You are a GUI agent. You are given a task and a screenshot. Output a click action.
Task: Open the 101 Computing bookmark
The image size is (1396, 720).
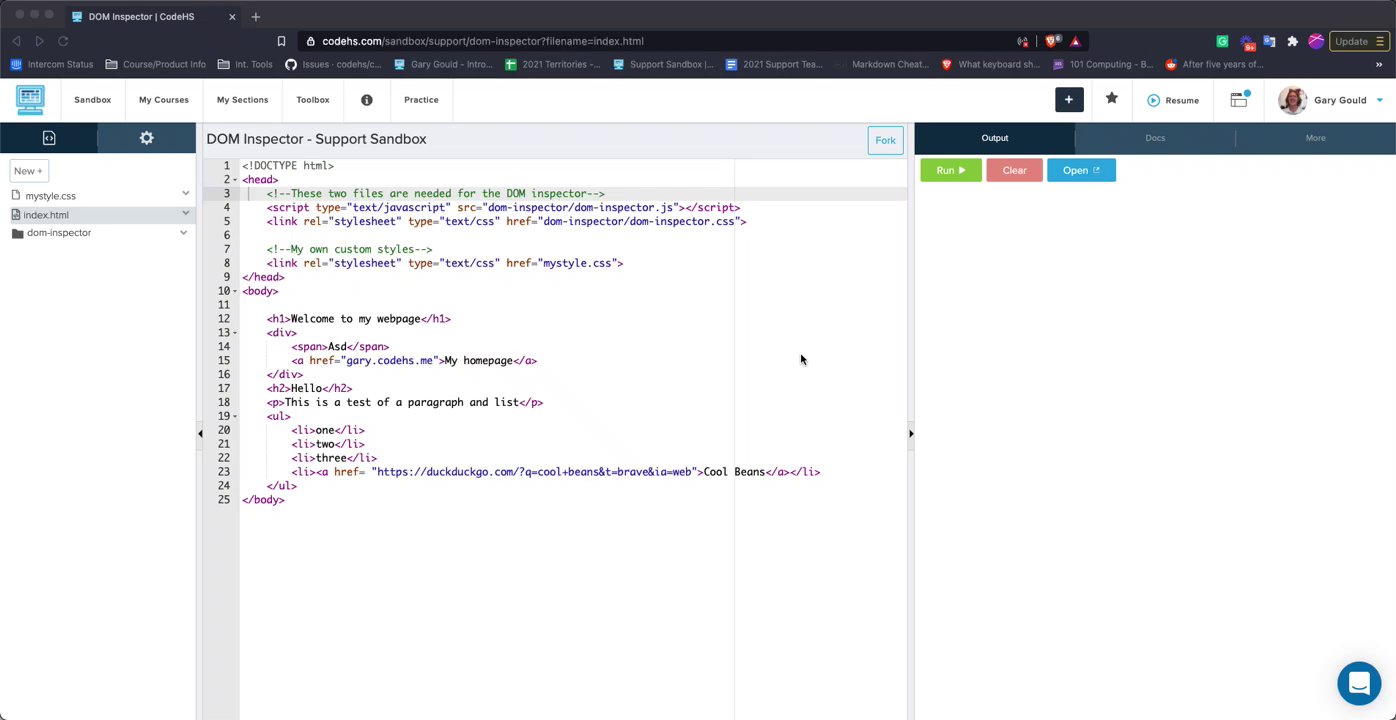click(x=1102, y=64)
